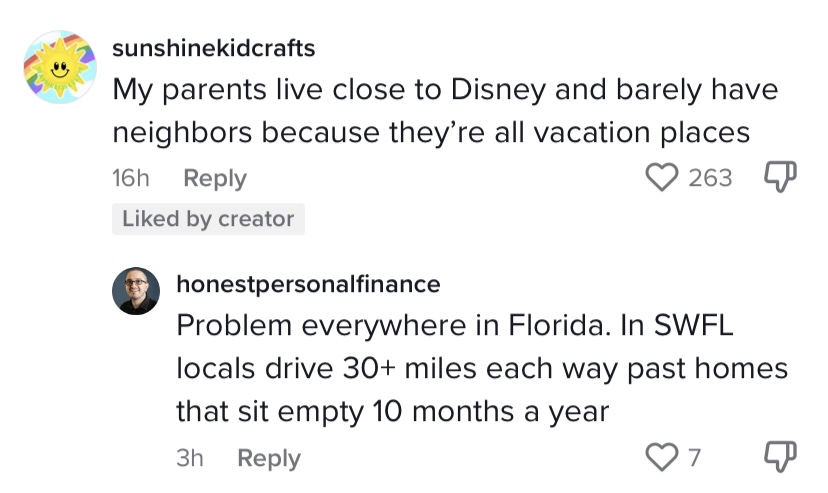Click the 3h reply timestamp

tap(190, 458)
